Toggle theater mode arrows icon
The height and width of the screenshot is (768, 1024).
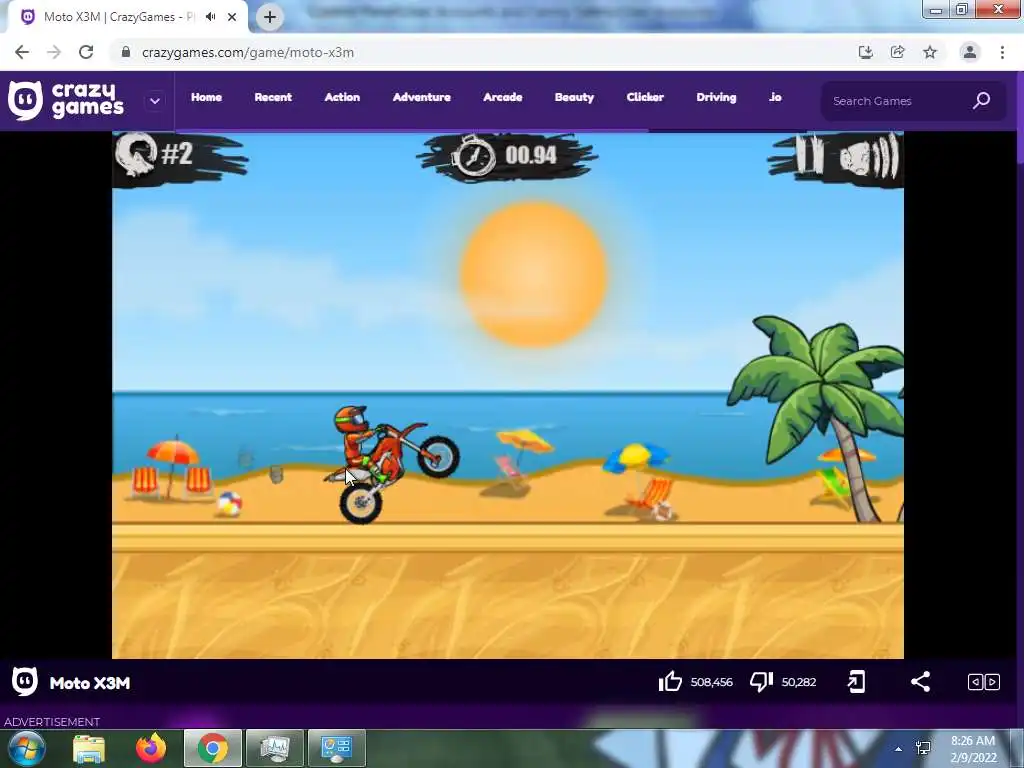[x=984, y=682]
